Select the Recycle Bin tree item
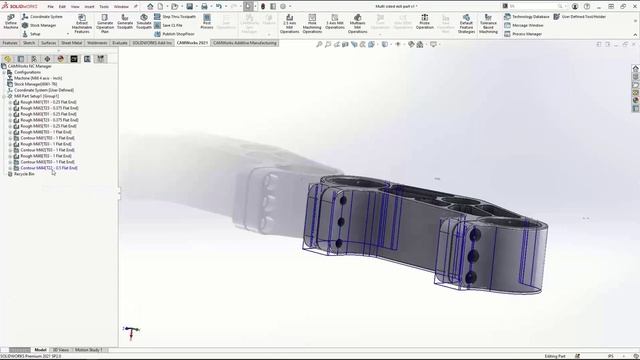The image size is (640, 360). tap(21, 174)
